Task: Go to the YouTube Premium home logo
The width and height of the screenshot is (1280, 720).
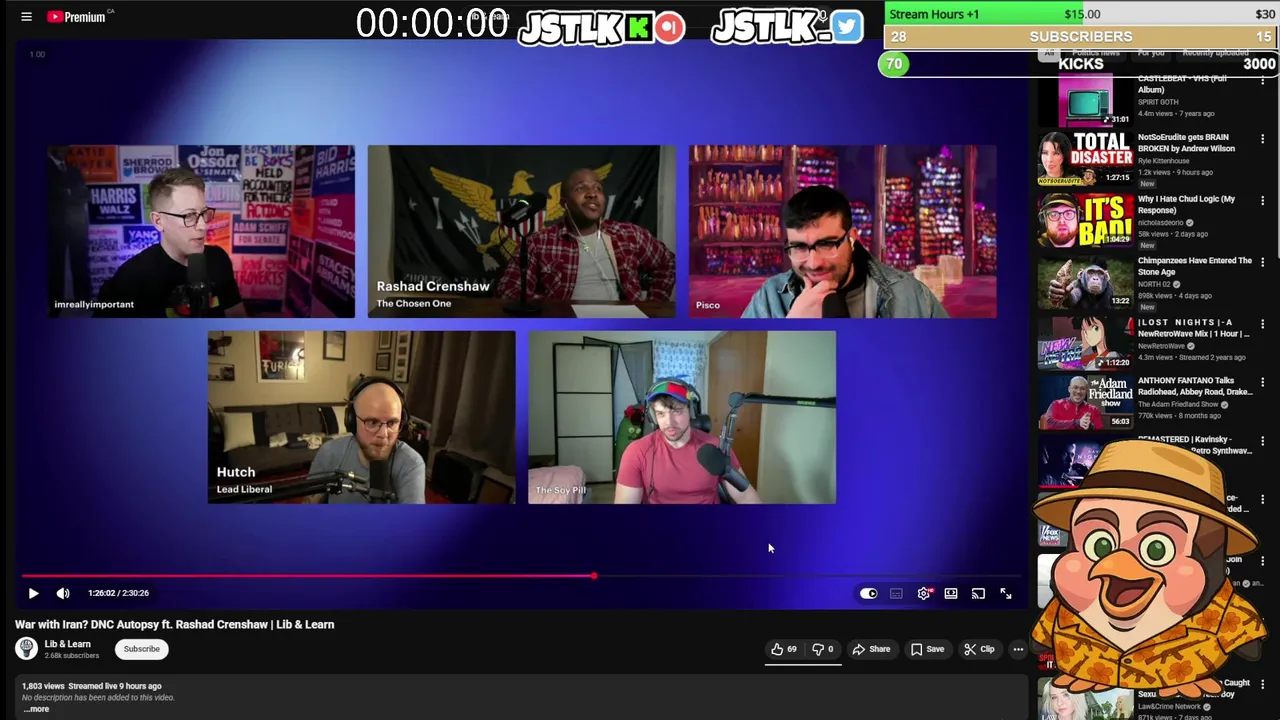Action: coord(76,16)
